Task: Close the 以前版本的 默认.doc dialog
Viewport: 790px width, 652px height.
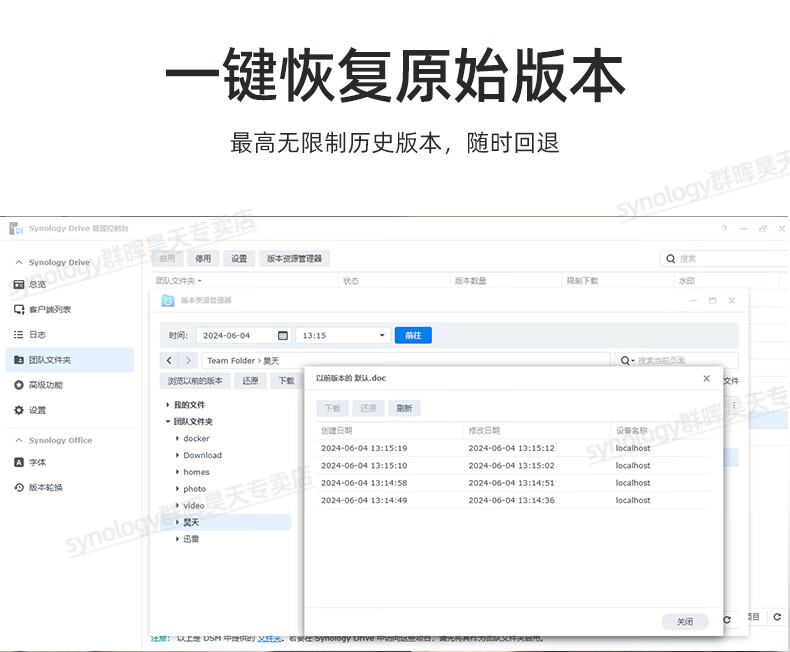Action: 706,378
